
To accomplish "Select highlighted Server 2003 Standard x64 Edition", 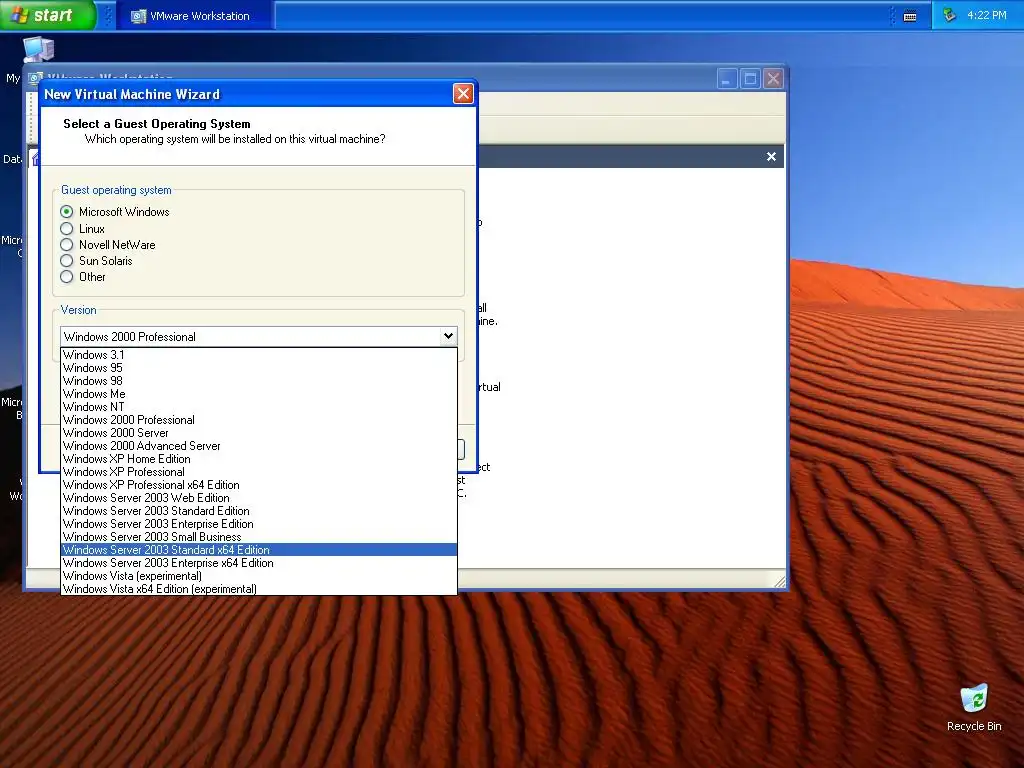I will (259, 550).
